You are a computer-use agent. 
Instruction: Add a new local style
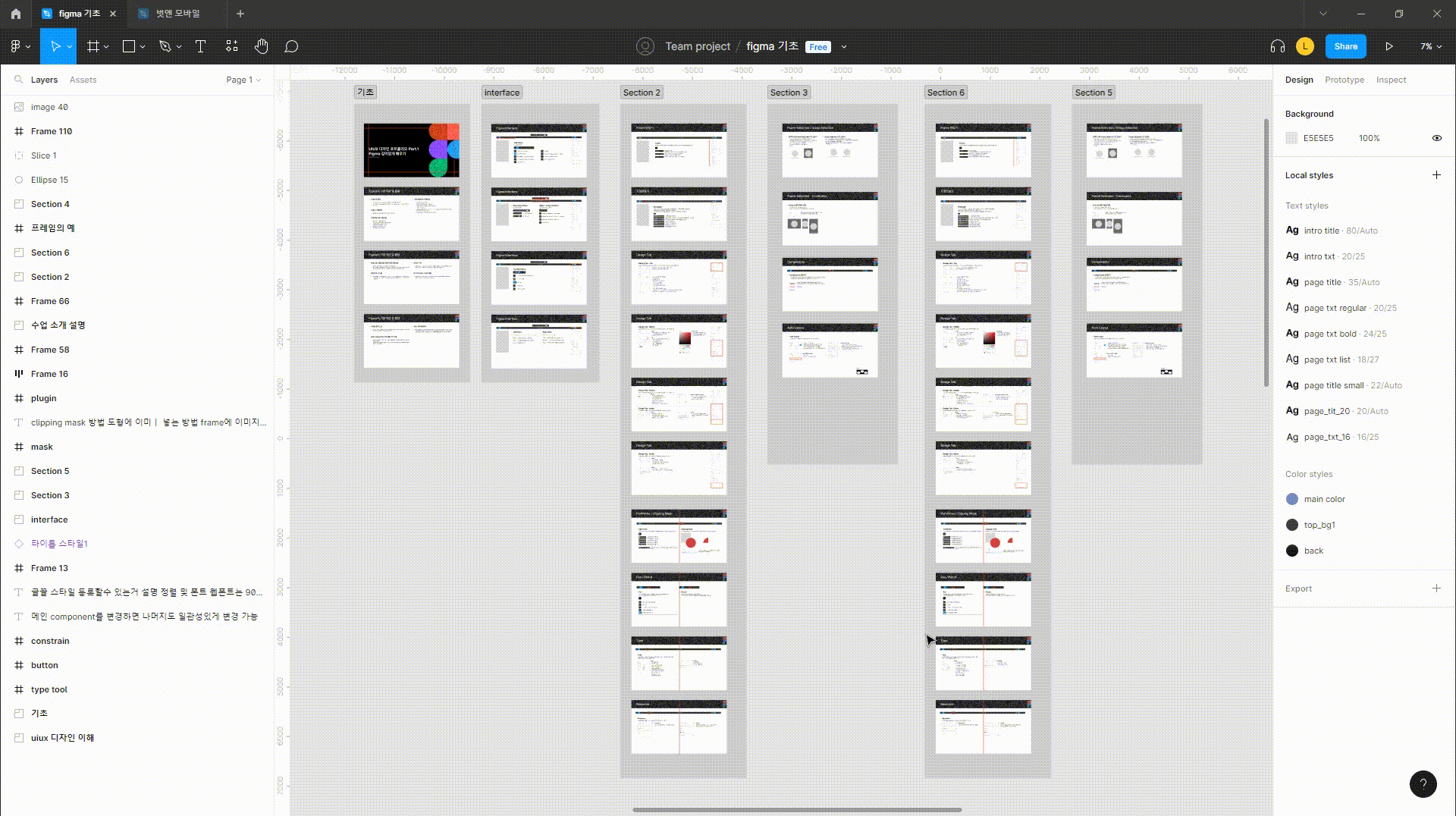[x=1436, y=175]
